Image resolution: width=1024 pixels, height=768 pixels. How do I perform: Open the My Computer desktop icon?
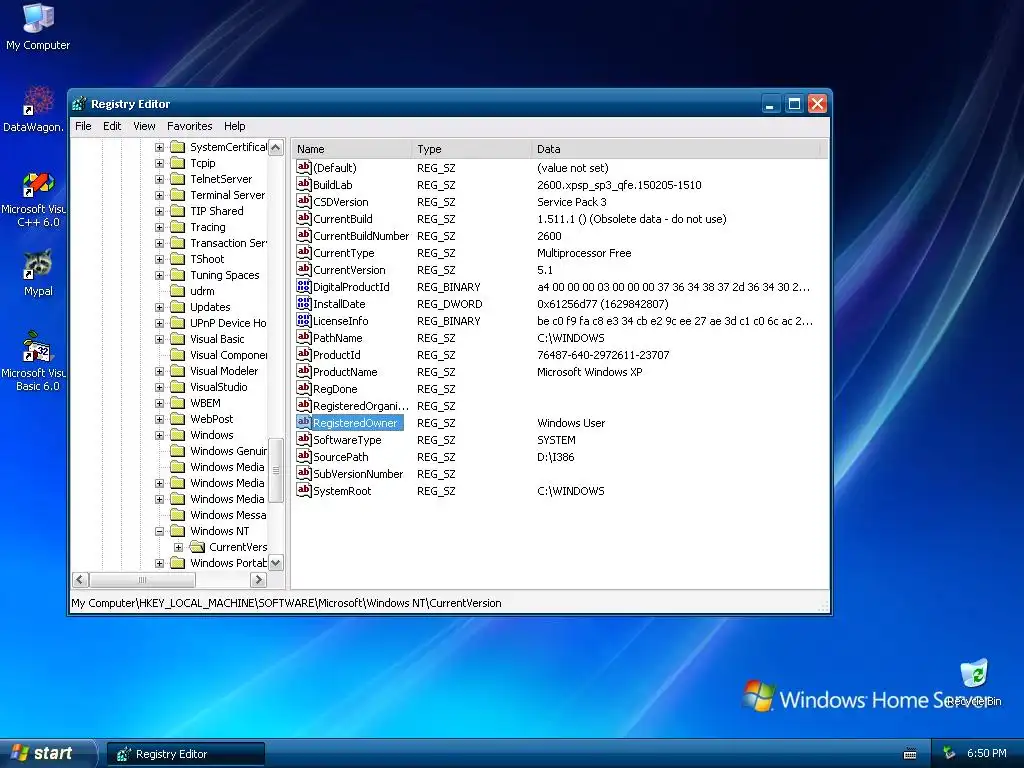[38, 26]
